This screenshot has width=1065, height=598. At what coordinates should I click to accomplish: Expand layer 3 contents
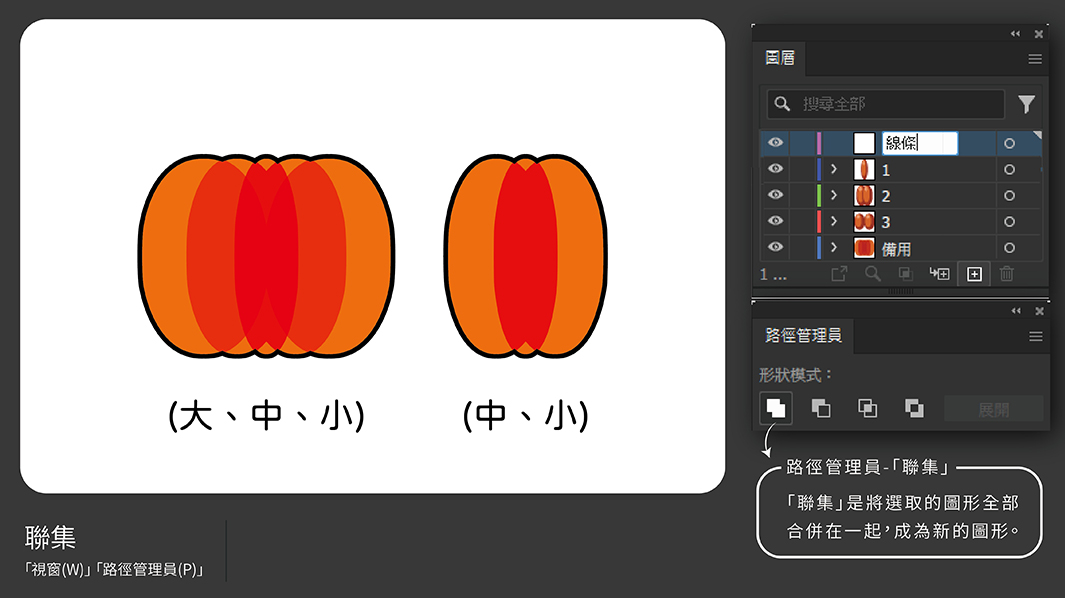pyautogui.click(x=834, y=222)
